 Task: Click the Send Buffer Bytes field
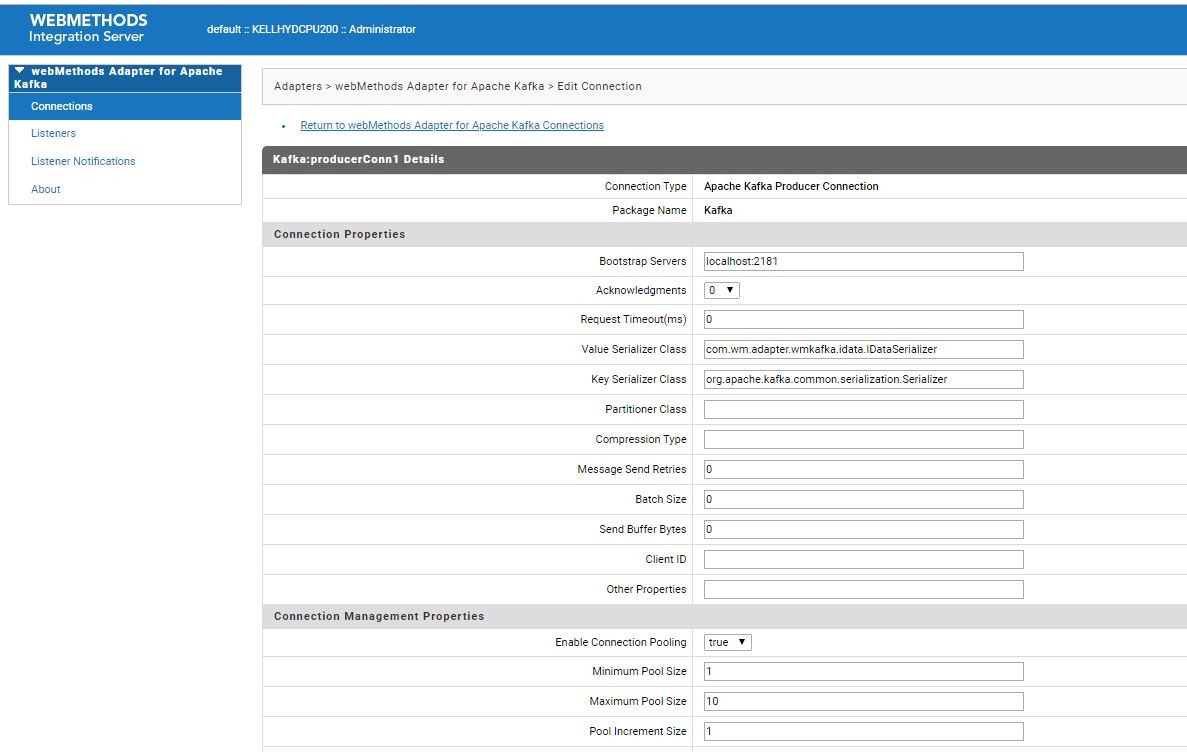(x=863, y=529)
